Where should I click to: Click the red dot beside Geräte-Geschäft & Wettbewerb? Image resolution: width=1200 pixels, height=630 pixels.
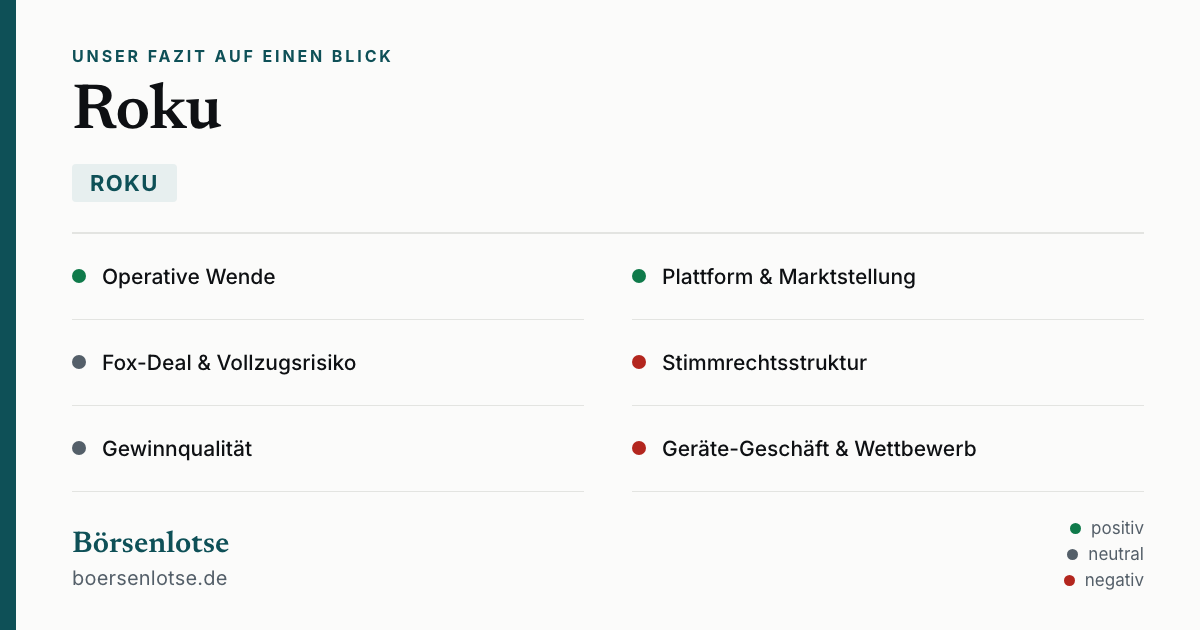[x=639, y=448]
